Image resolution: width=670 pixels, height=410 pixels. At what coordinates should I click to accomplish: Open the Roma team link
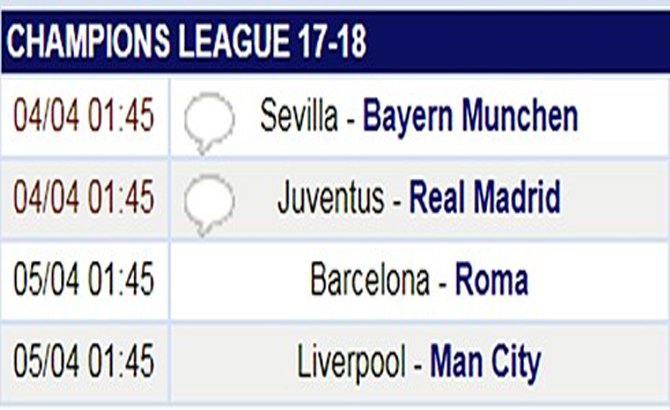coord(492,279)
